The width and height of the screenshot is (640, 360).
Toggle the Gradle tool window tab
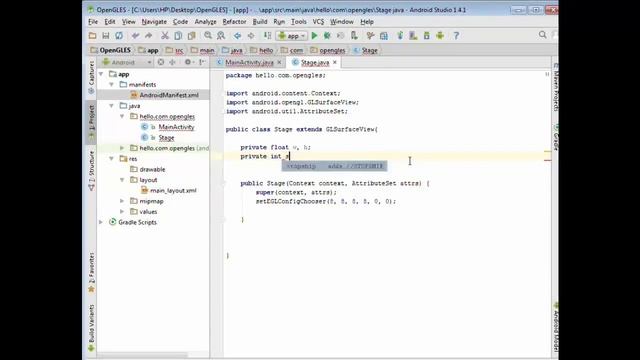click(x=555, y=139)
